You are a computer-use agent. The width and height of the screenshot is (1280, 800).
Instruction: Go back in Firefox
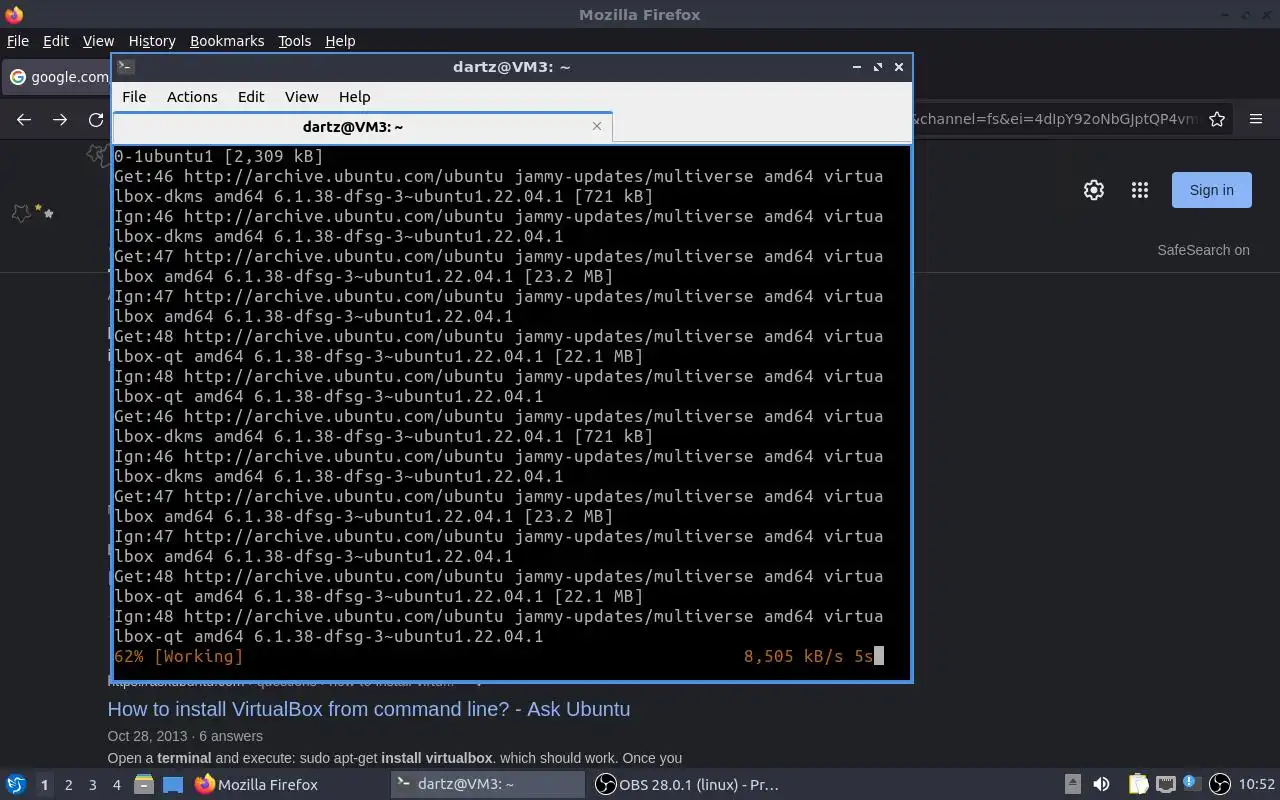(24, 120)
